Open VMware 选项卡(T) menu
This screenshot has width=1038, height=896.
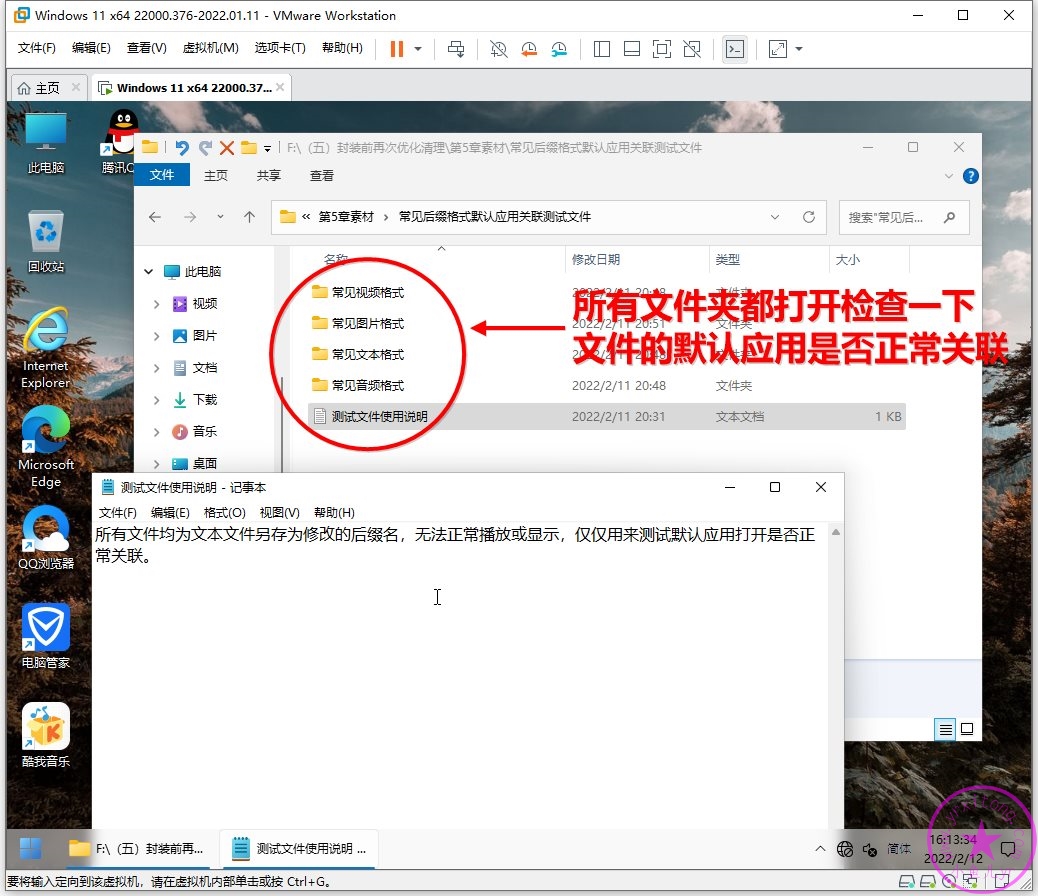280,48
